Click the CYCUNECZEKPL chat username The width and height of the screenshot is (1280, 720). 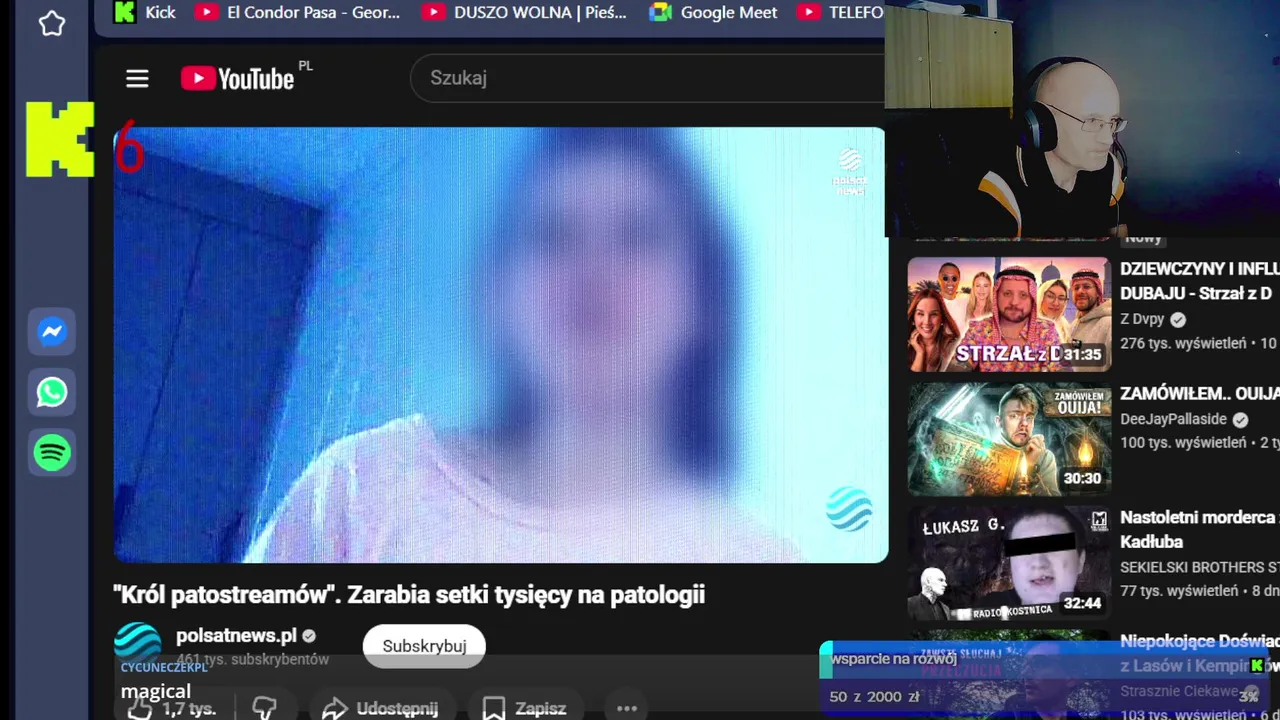164,667
